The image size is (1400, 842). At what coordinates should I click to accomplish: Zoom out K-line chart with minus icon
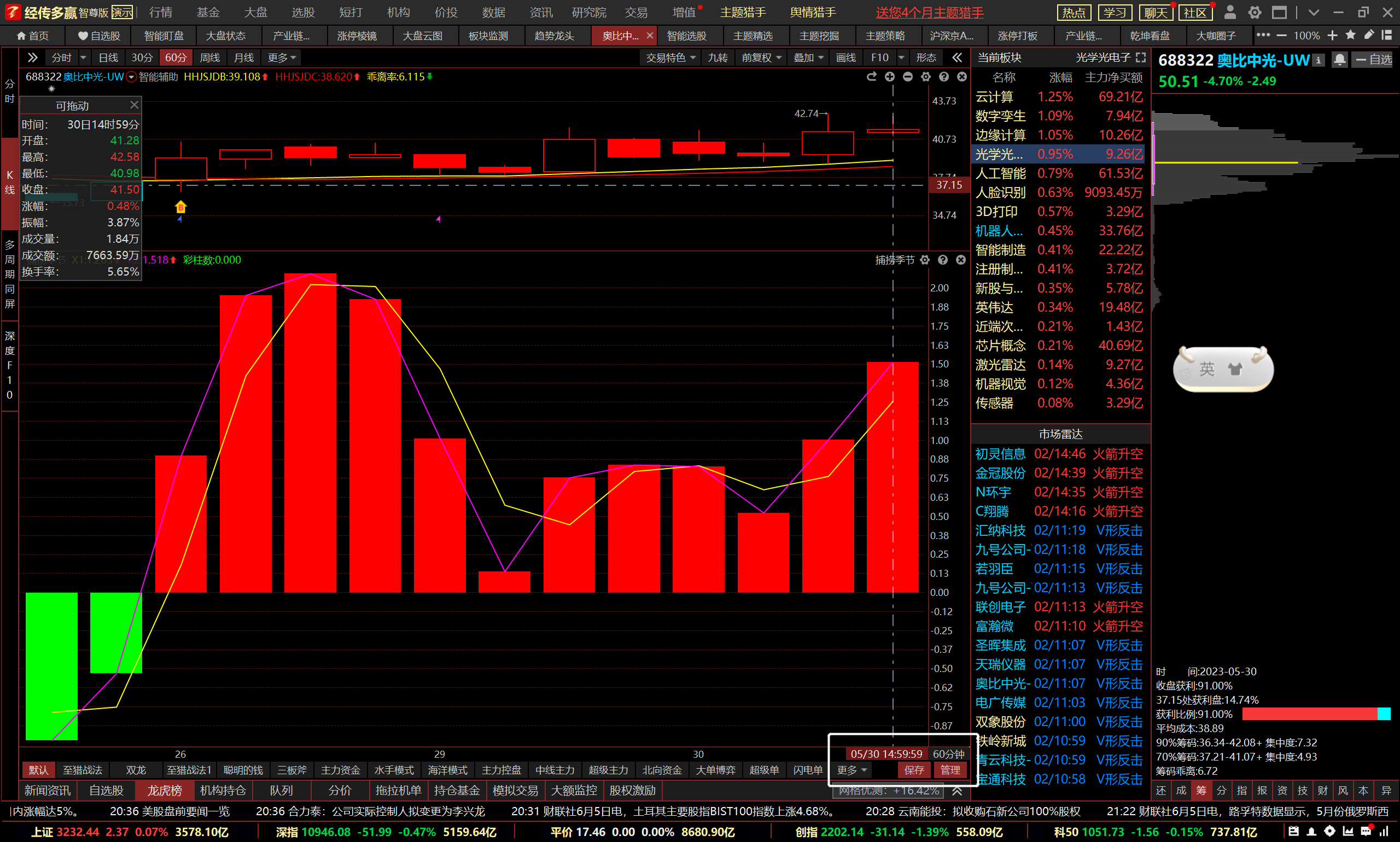[x=907, y=77]
